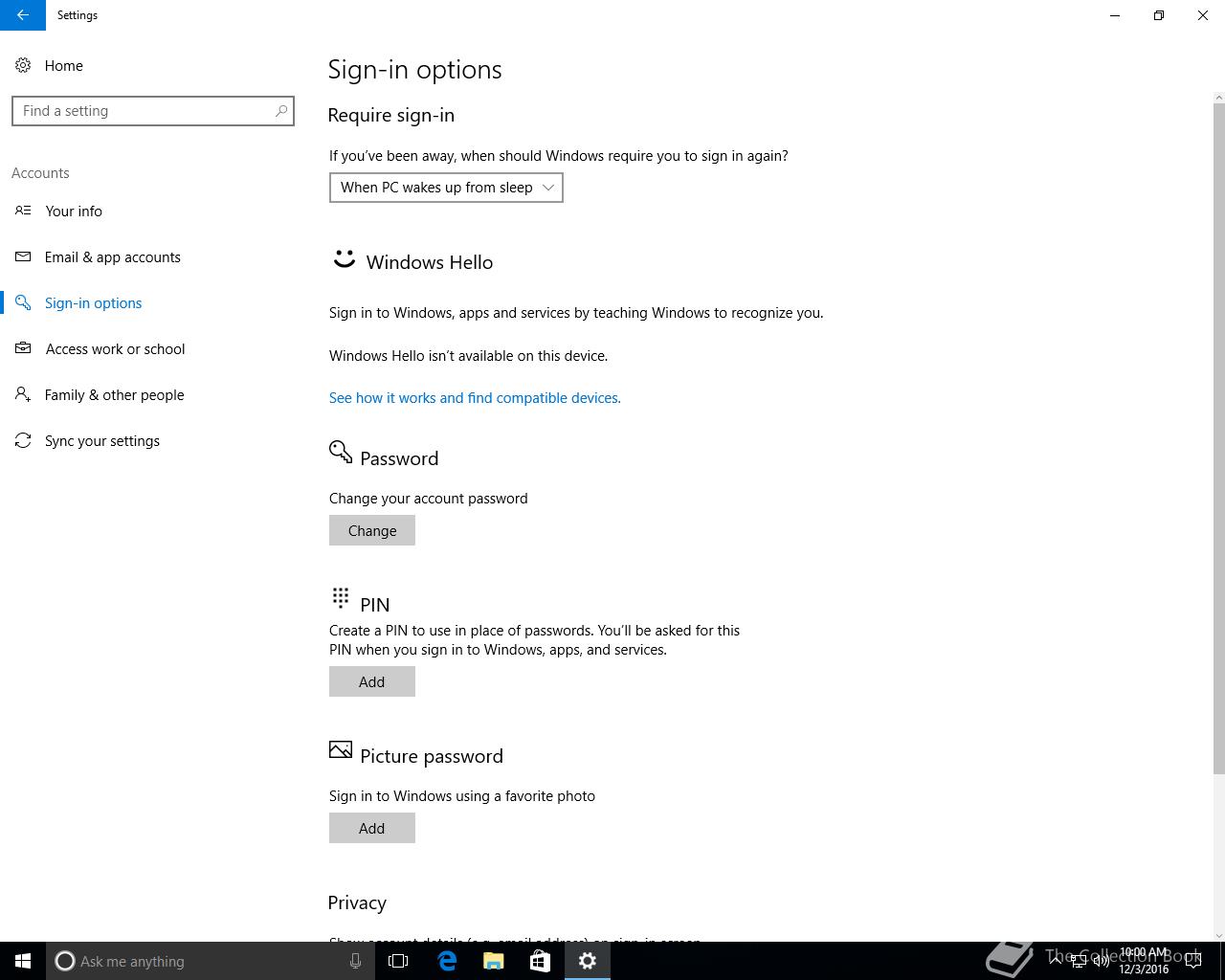The height and width of the screenshot is (980, 1225).
Task: Open File Explorer from the taskbar
Action: (x=494, y=961)
